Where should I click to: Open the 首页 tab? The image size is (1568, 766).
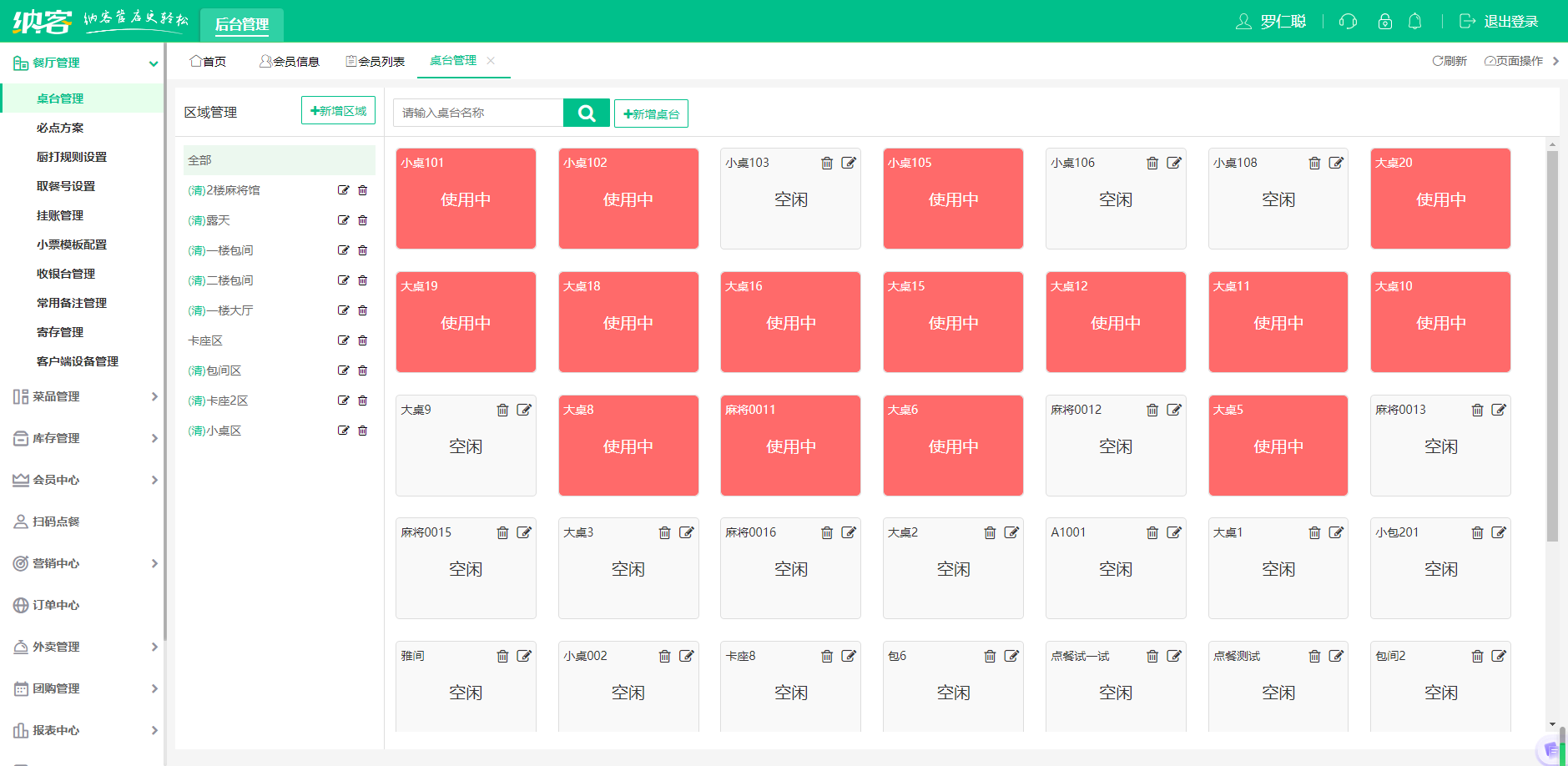click(209, 60)
